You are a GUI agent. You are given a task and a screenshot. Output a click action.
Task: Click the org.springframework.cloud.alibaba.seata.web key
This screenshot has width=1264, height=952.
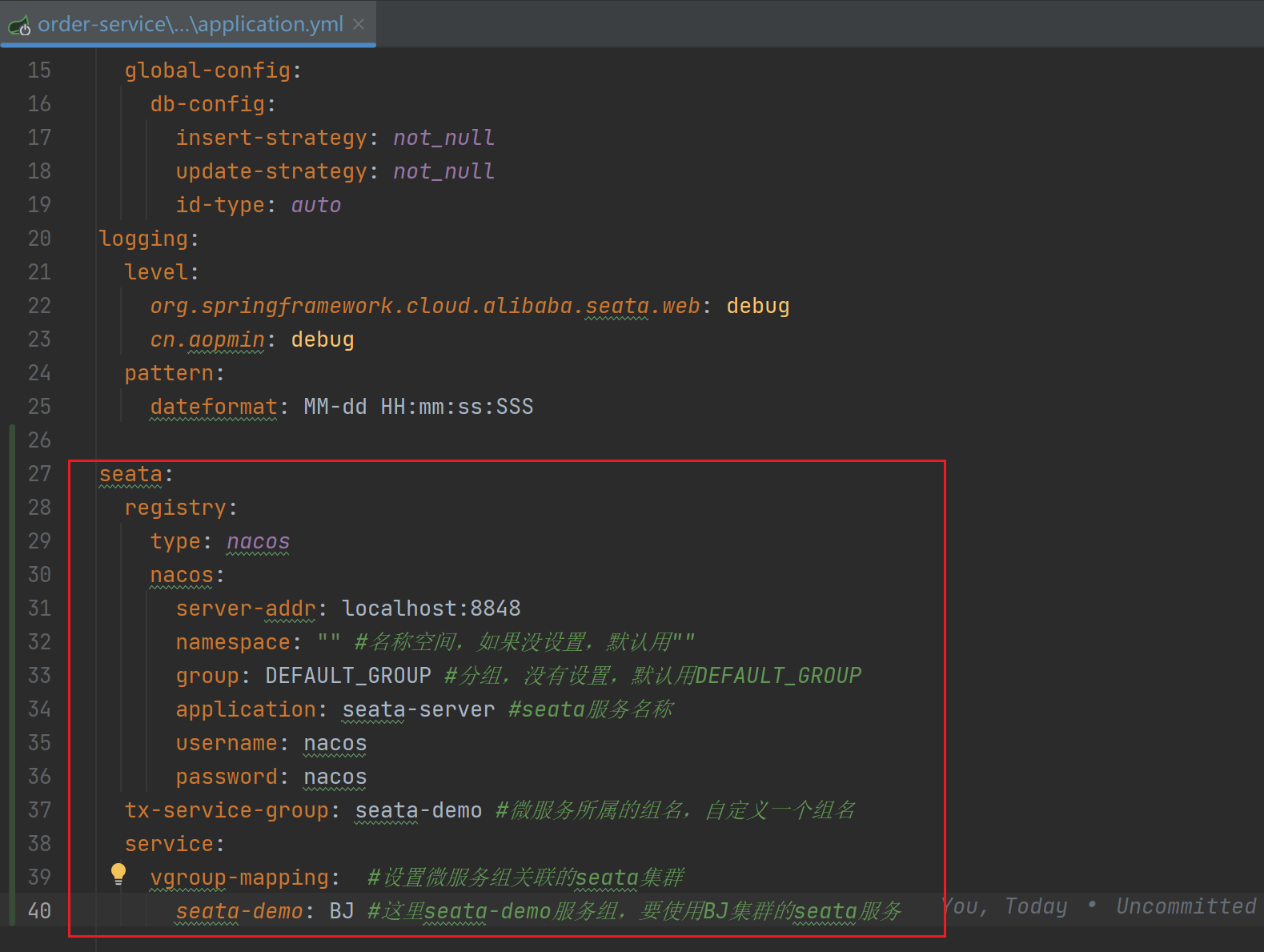click(x=425, y=306)
